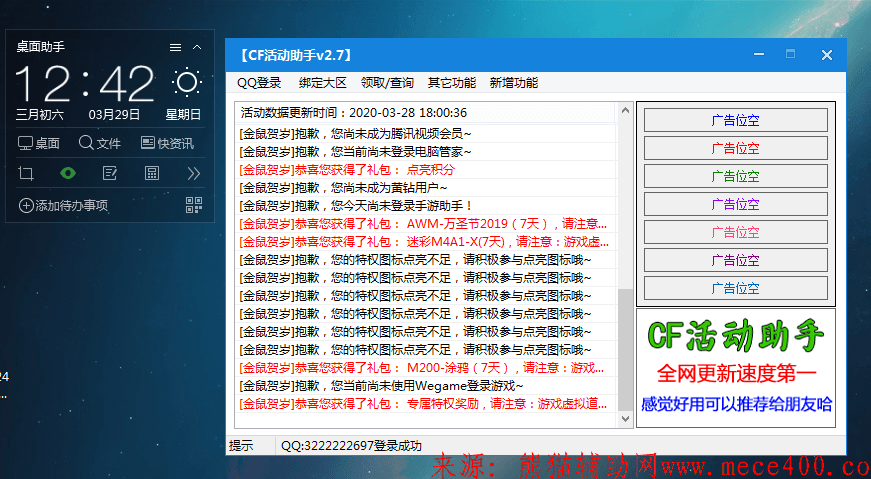Open the desktop assistant hamburger menu
Screen dimensions: 871x479
tap(175, 47)
